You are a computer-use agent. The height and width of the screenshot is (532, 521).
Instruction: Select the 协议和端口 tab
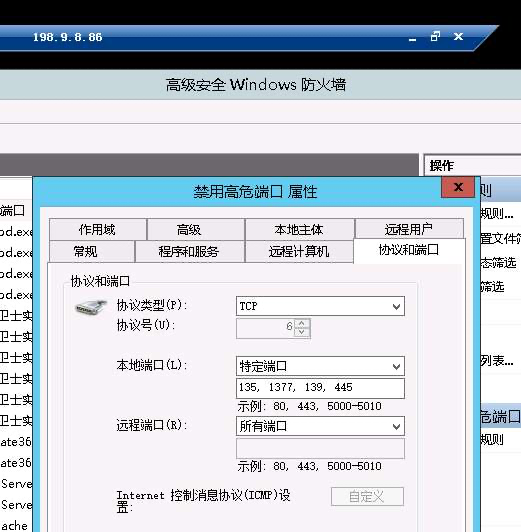tap(409, 250)
